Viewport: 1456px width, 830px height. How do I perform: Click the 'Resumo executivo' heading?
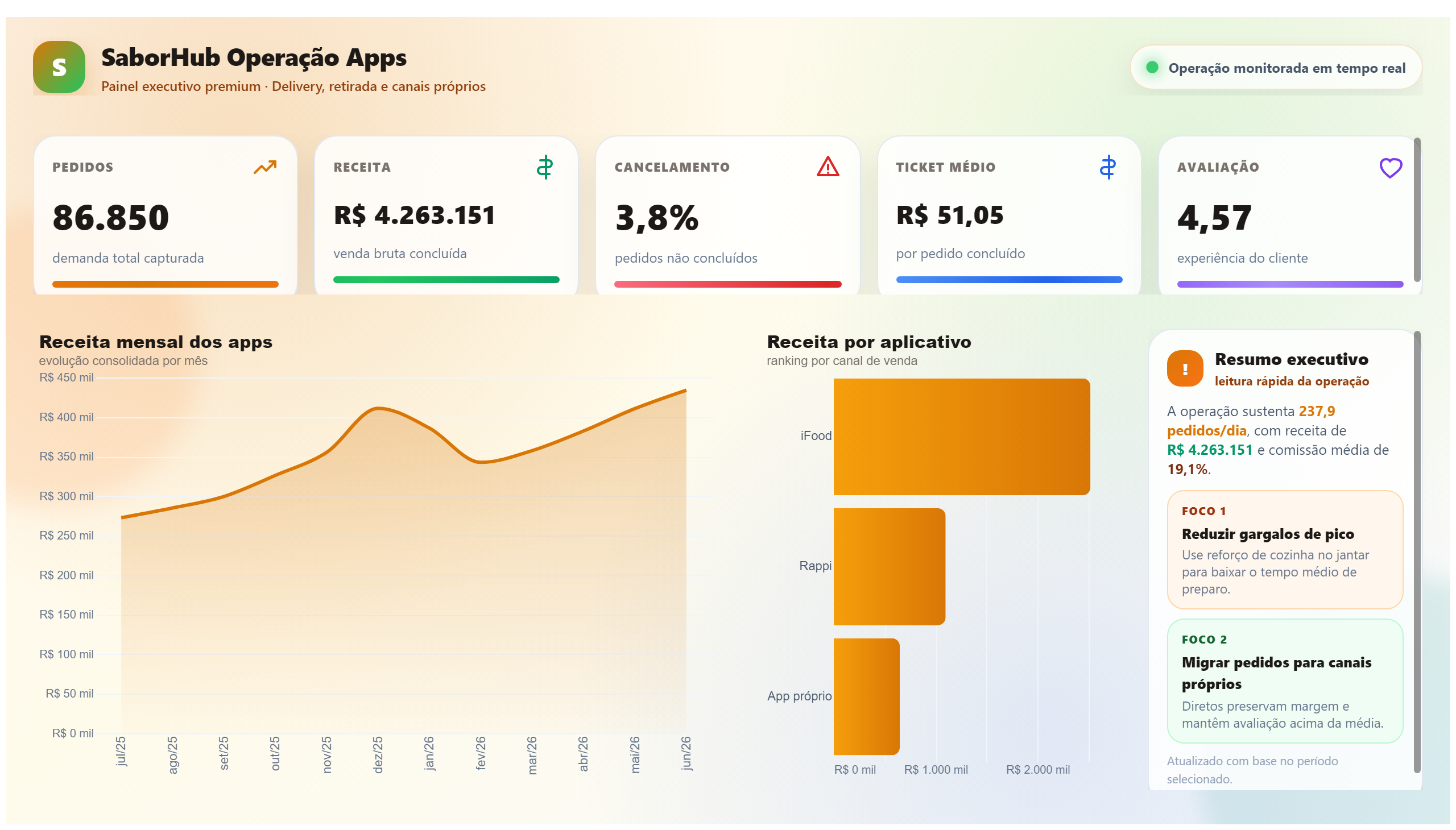tap(1291, 359)
